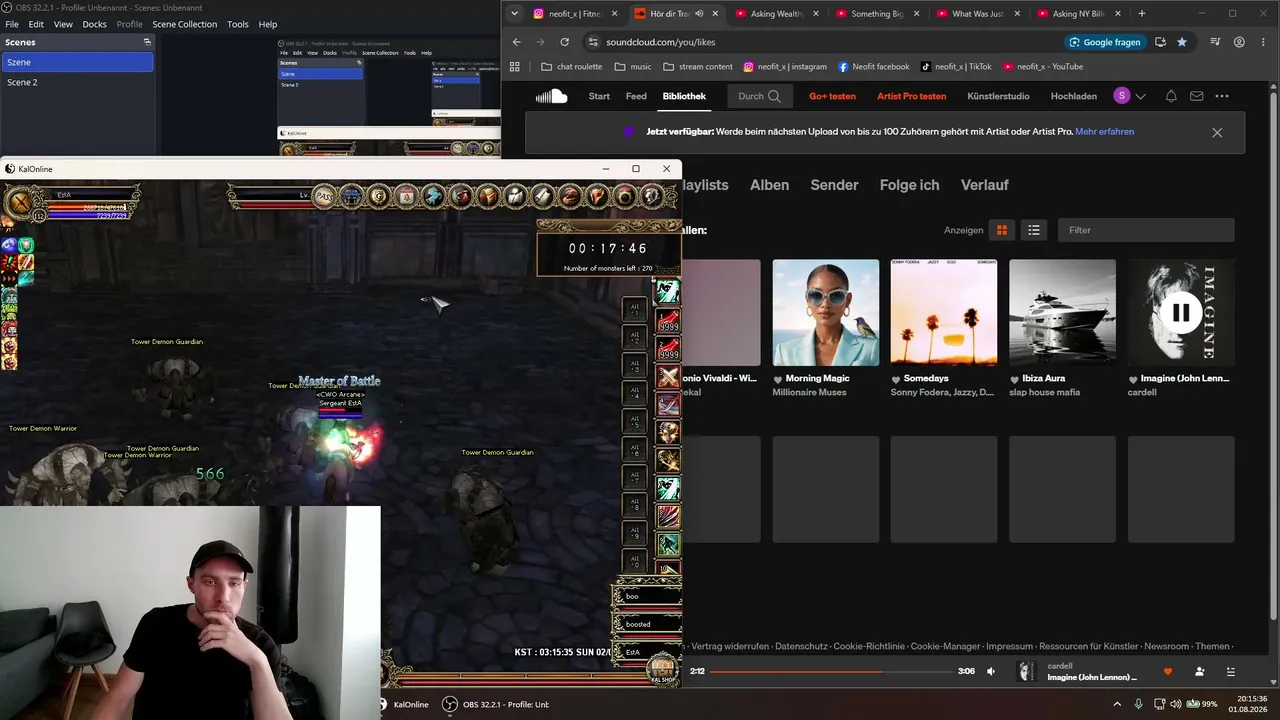Click the SoundCloud logo icon
Viewport: 1280px width, 720px height.
coord(551,96)
